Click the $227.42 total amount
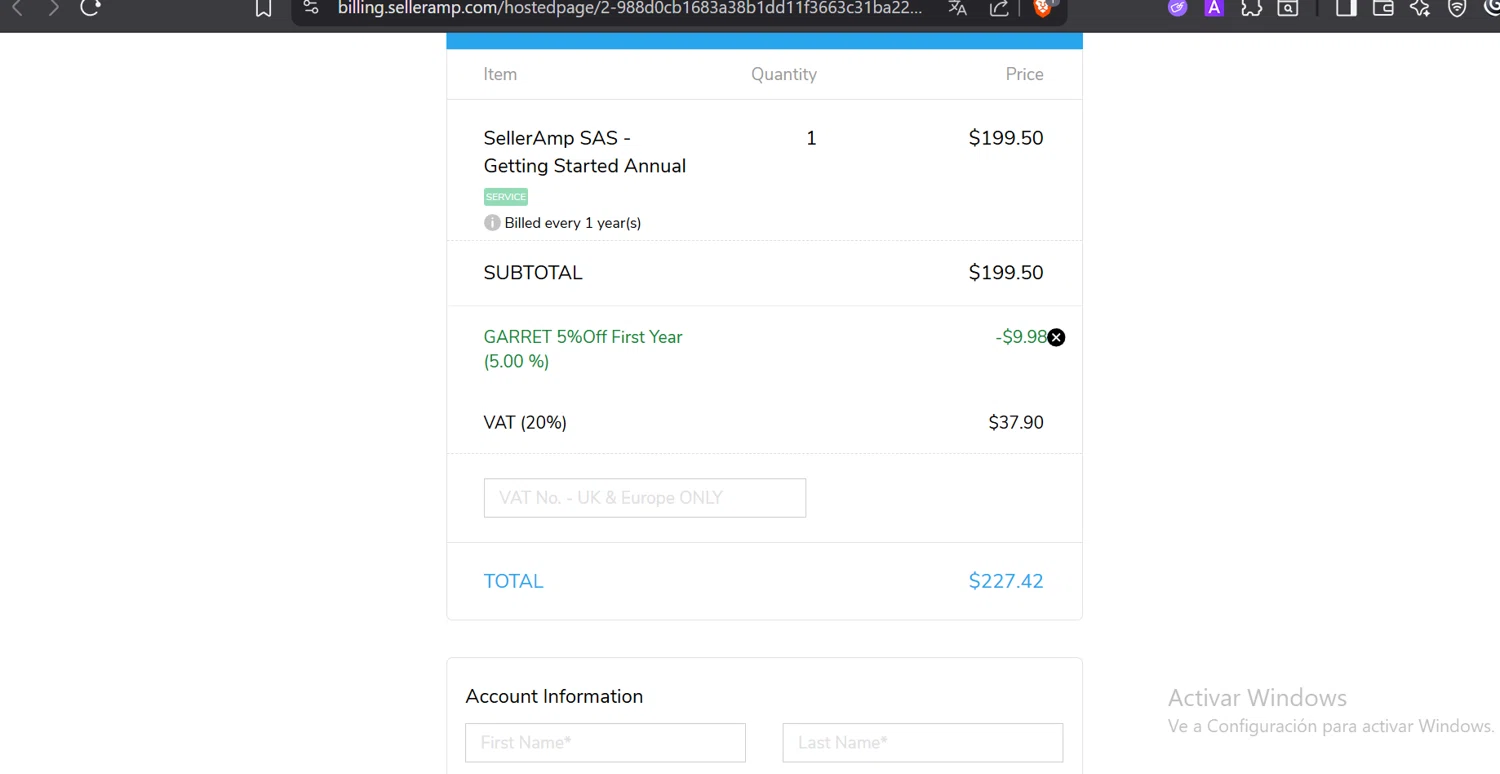Image resolution: width=1500 pixels, height=774 pixels. 1006,582
